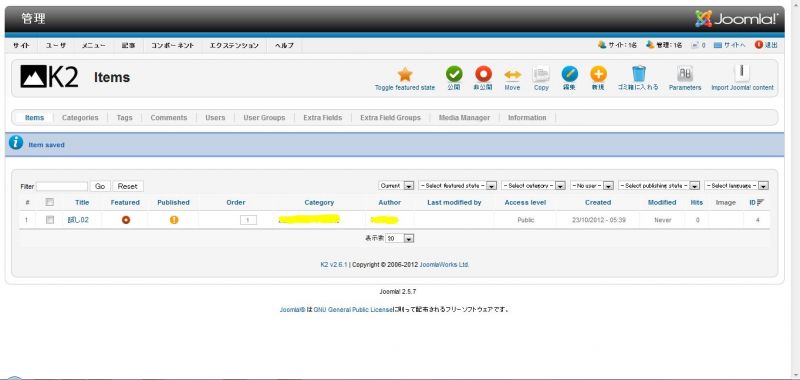Open the 記事 menu
The height and width of the screenshot is (380, 800).
click(129, 45)
